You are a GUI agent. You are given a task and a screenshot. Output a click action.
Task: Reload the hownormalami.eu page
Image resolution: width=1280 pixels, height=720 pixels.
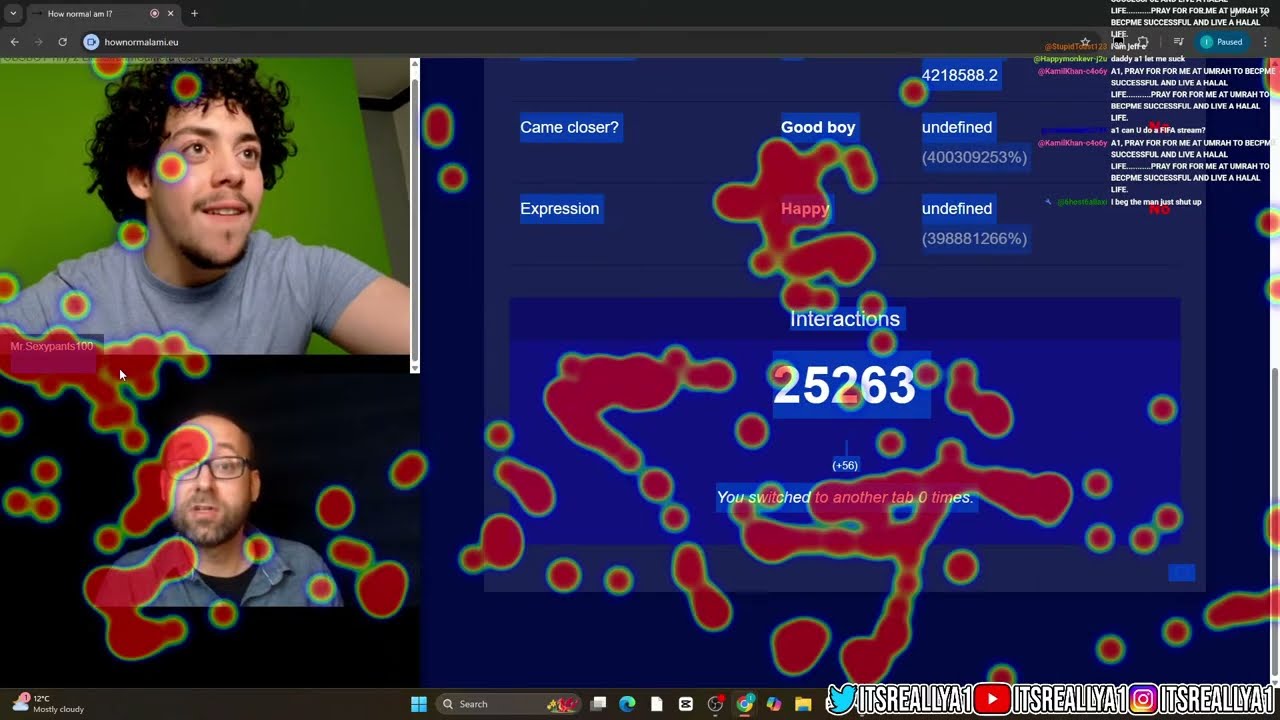[x=62, y=42]
